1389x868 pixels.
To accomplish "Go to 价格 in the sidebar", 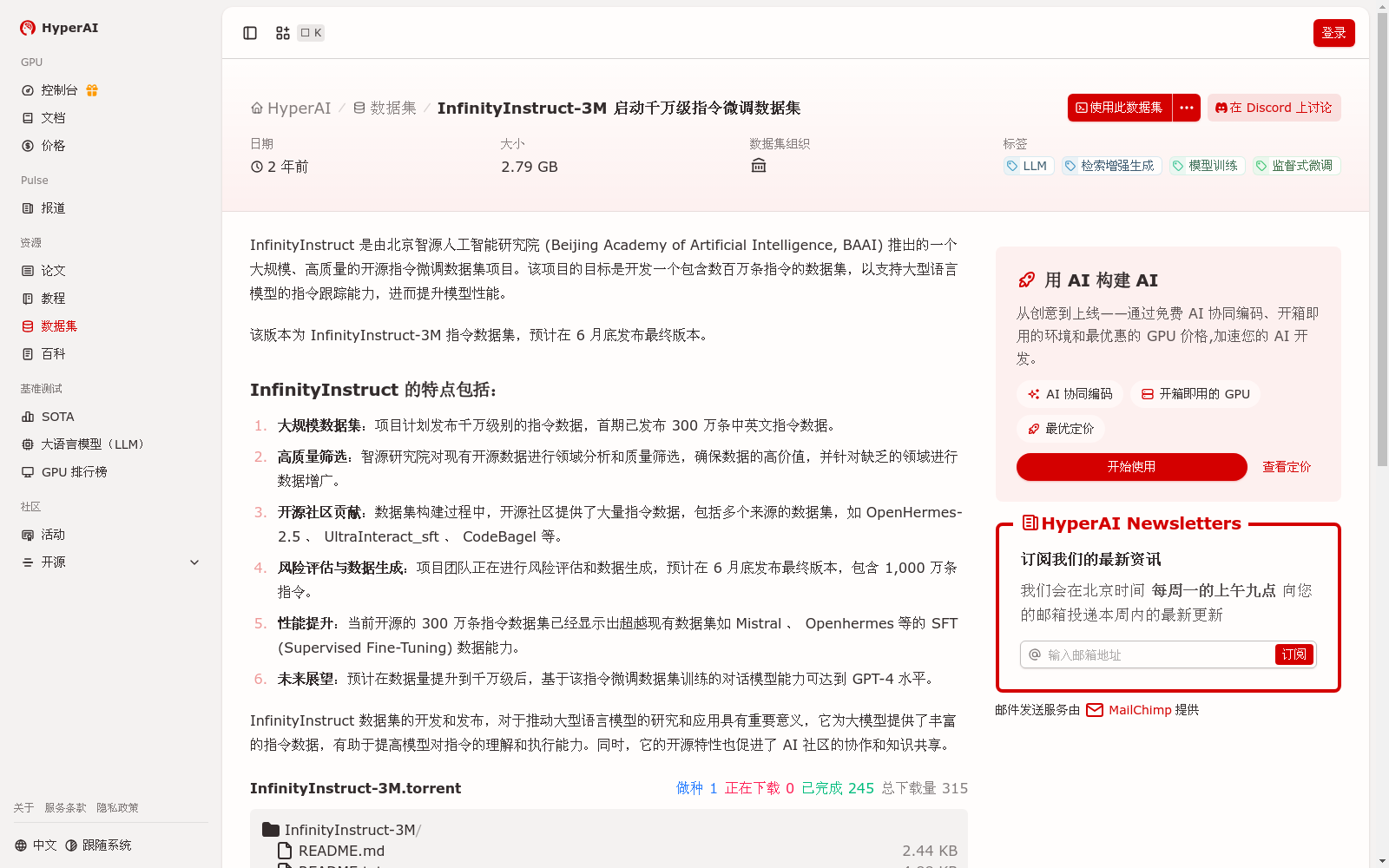I will tap(53, 146).
